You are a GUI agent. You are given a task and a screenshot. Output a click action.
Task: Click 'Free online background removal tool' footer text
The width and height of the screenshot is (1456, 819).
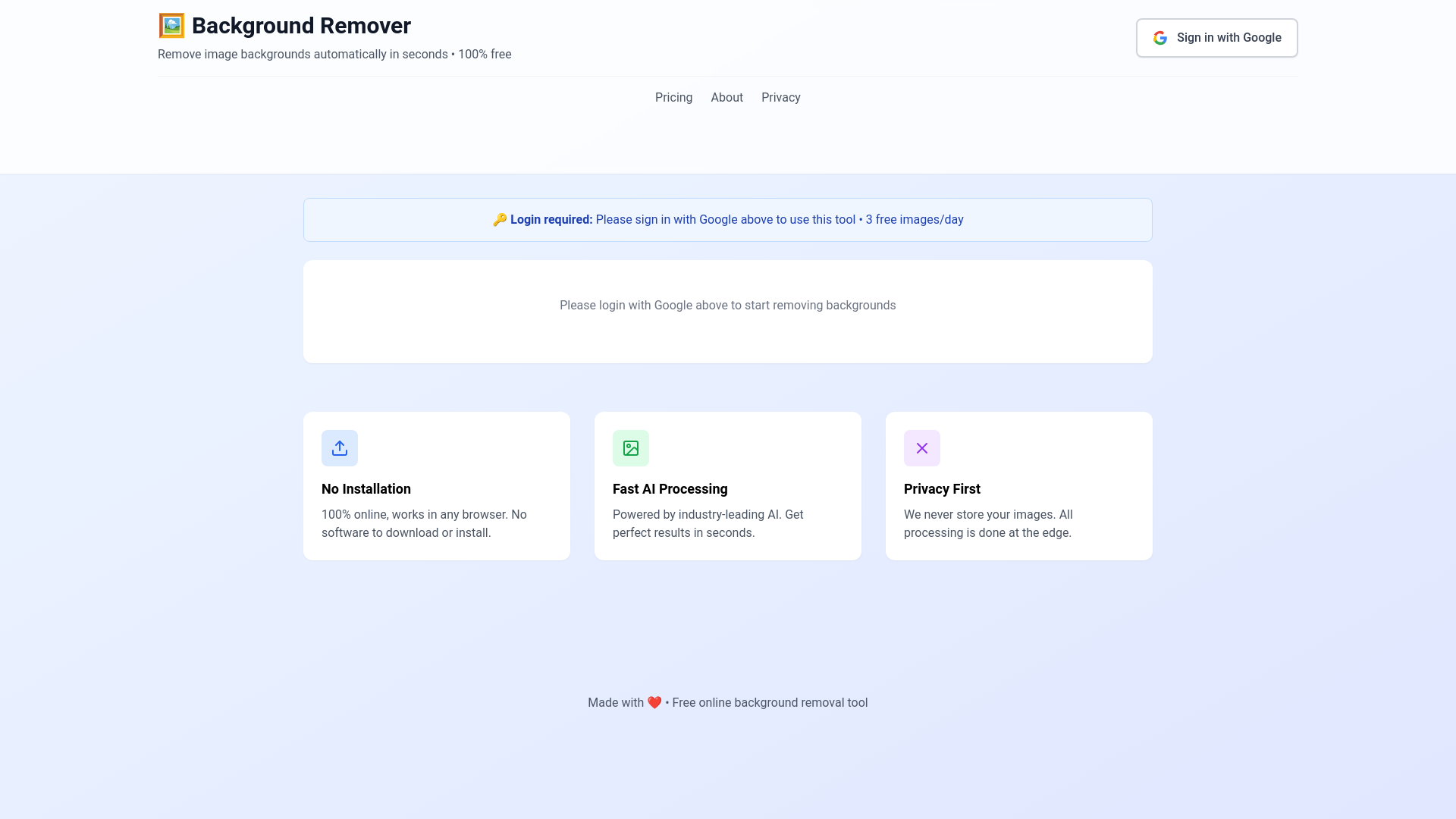[x=770, y=703]
